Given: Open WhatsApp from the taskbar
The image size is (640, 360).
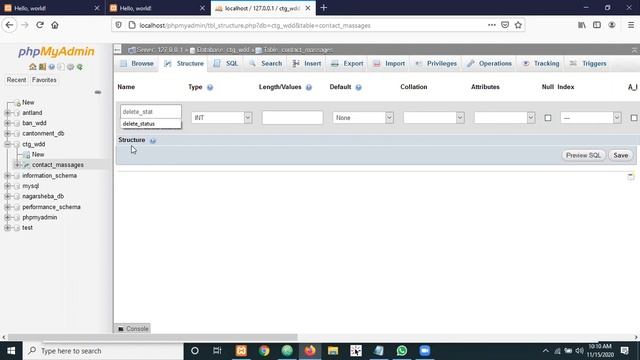Looking at the screenshot, I should tap(402, 351).
